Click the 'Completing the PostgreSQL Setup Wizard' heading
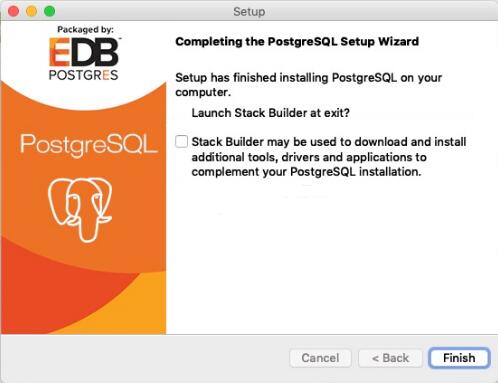 point(297,42)
